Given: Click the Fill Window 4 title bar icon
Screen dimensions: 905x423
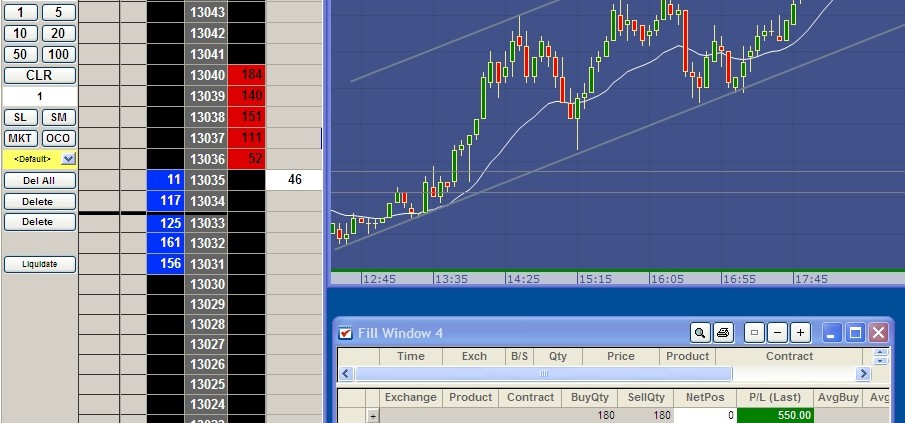Looking at the screenshot, I should pos(345,333).
